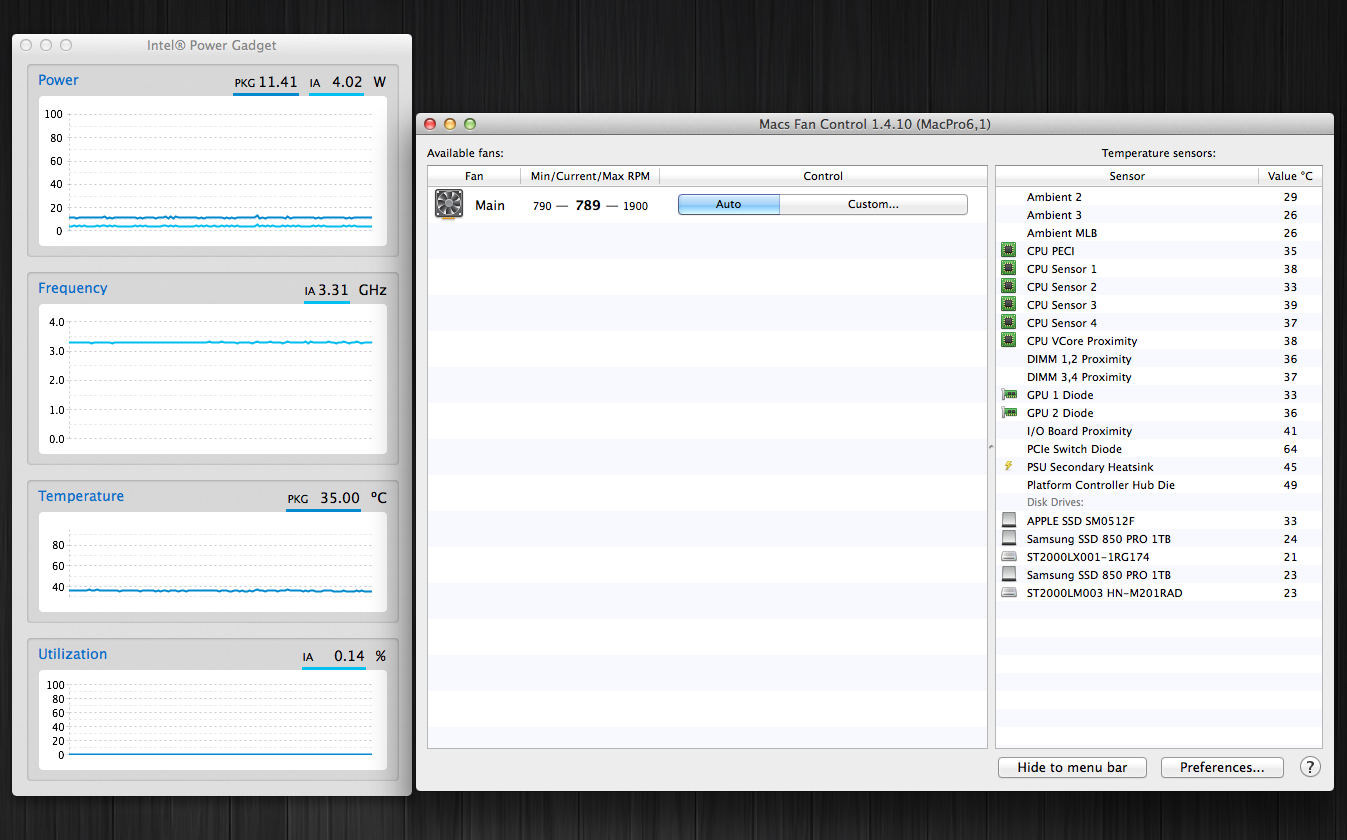Click the PSU Secondary Heatsink lightning icon
Screen dimensions: 1347x840
pos(1008,467)
